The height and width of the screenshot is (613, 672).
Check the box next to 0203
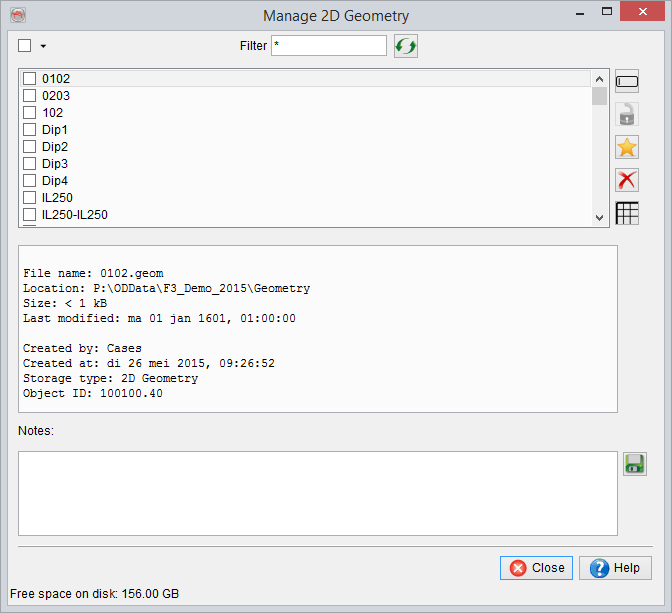(x=30, y=96)
